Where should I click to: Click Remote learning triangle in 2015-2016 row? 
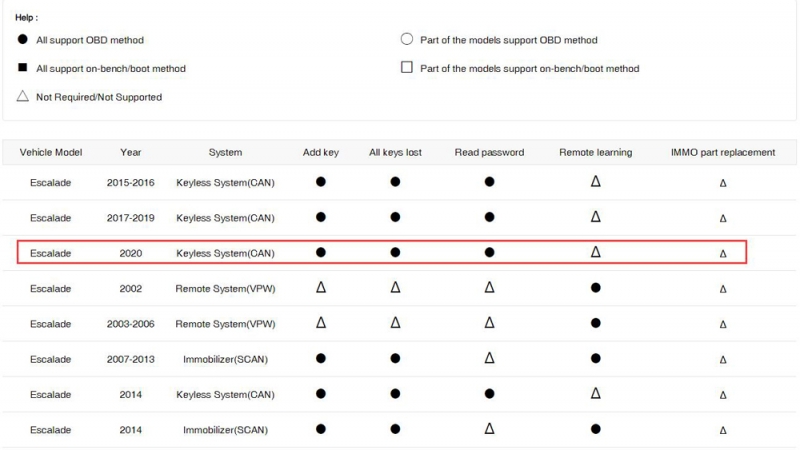tap(595, 181)
